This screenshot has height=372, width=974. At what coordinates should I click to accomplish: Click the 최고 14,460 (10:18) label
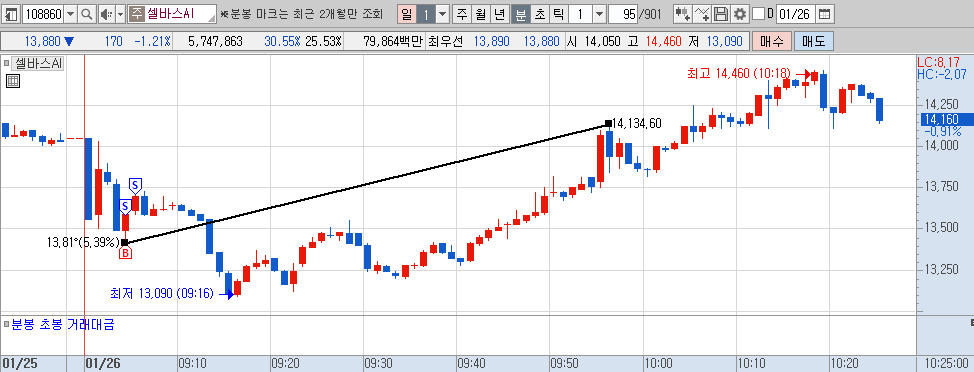tap(739, 73)
